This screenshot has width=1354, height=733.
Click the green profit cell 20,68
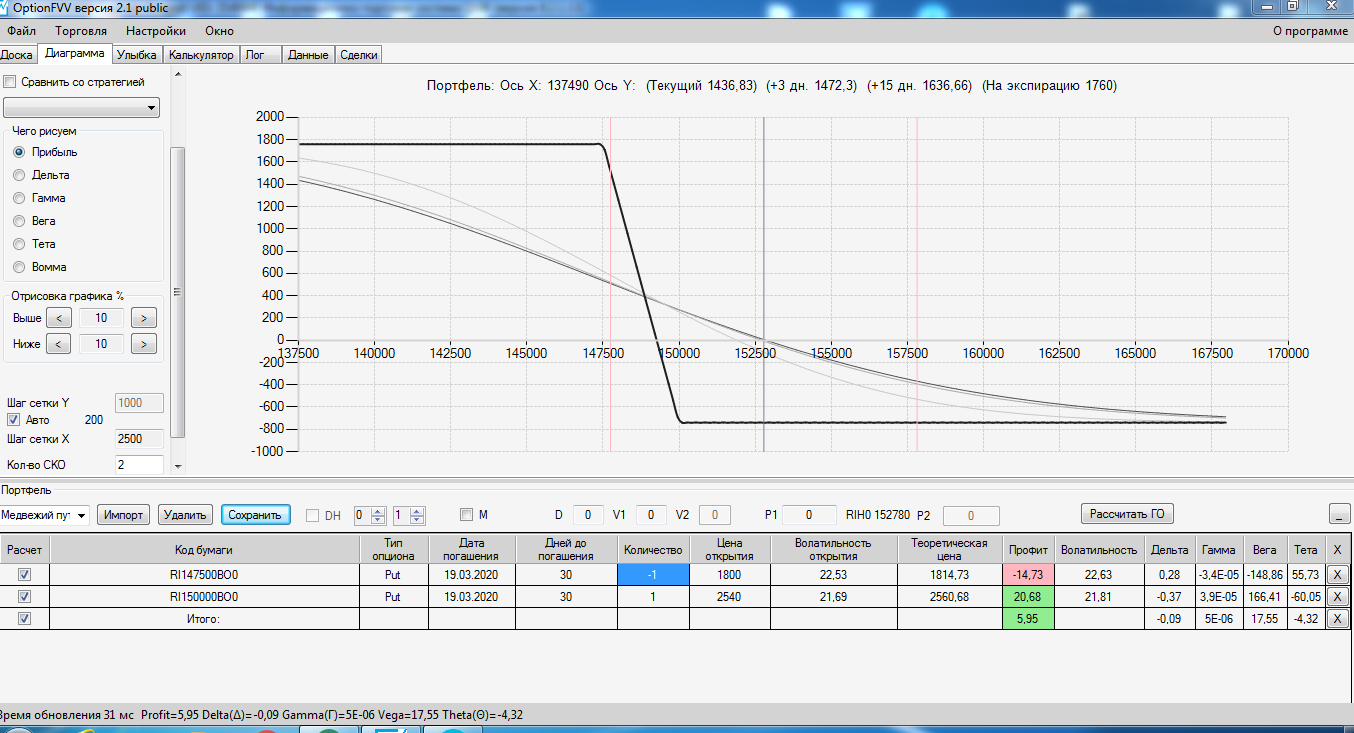pyautogui.click(x=1028, y=597)
